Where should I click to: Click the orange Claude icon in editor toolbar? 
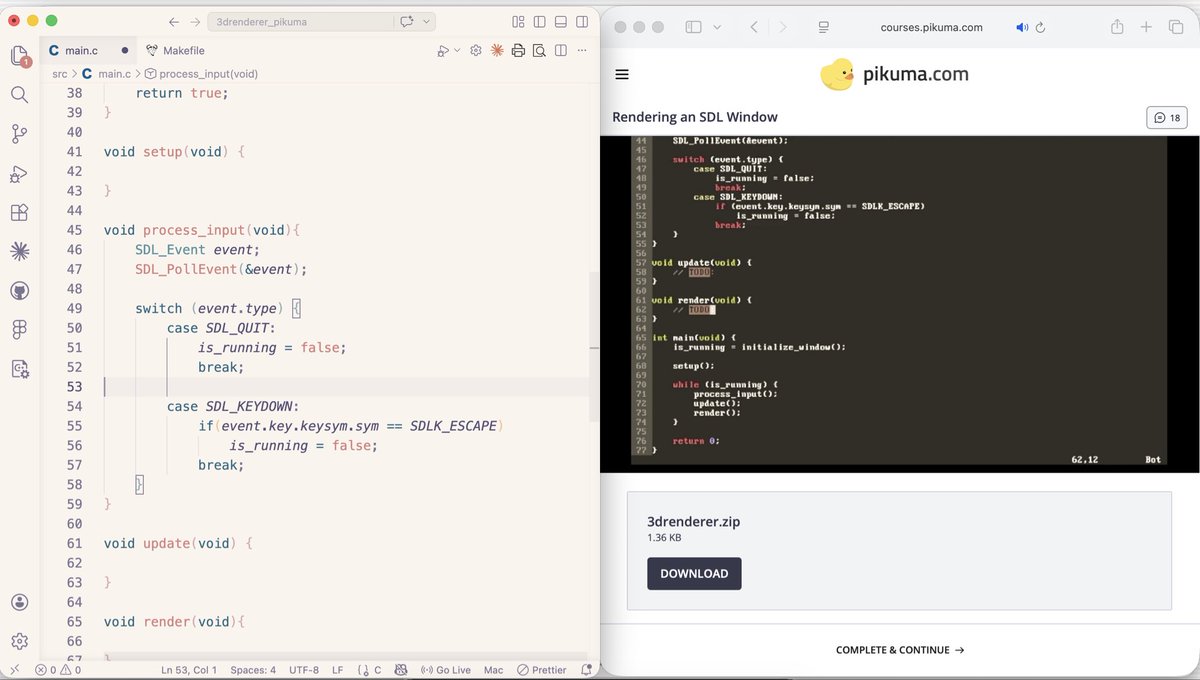click(x=497, y=50)
